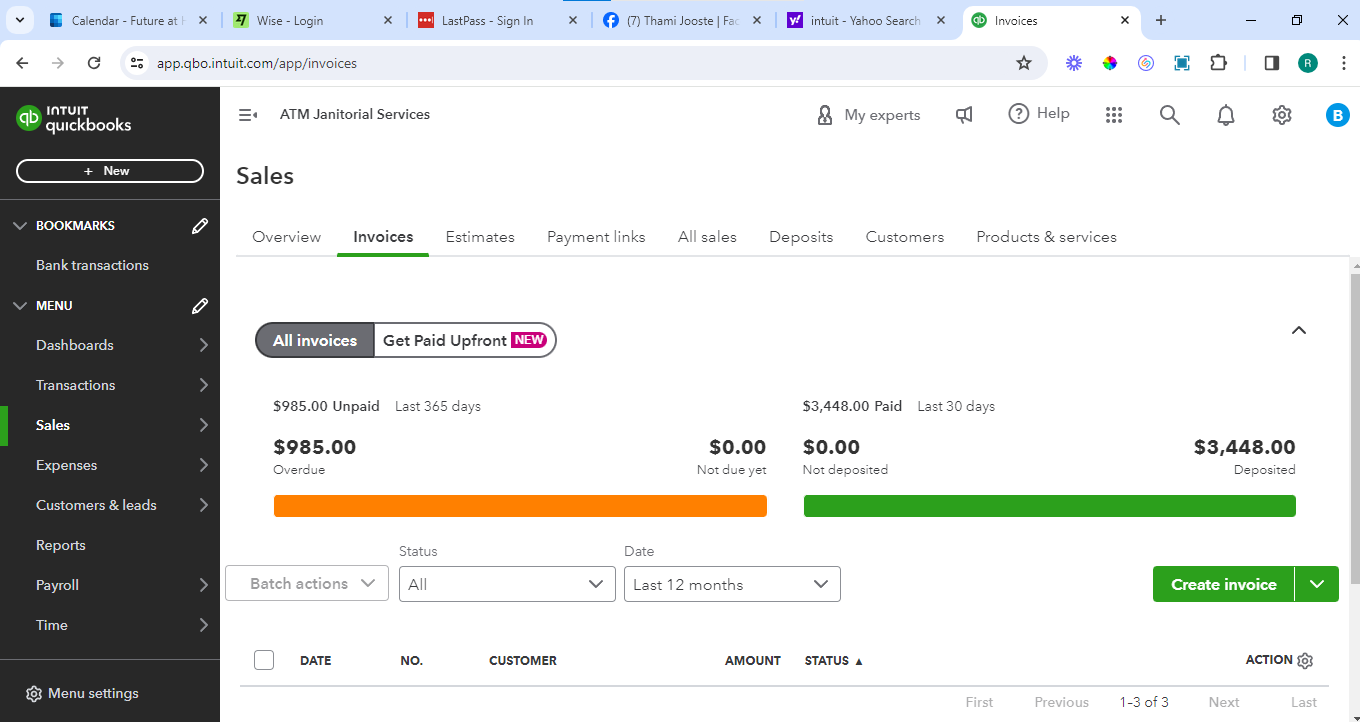
Task: Expand the Payroll submenu
Action: coord(204,585)
